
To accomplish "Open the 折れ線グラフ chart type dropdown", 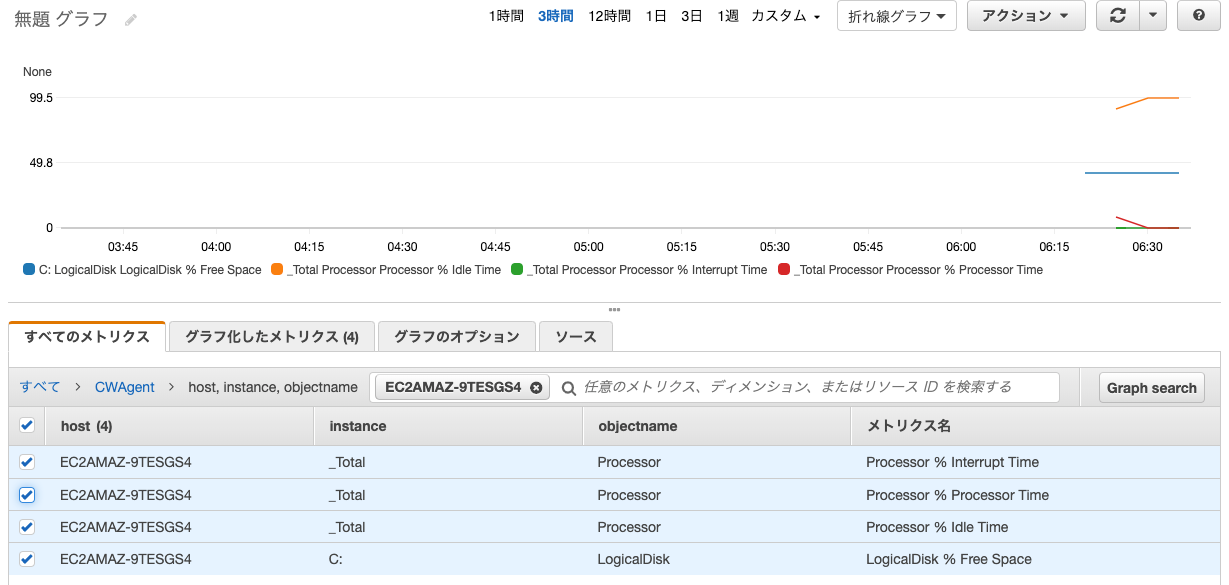I will point(897,16).
